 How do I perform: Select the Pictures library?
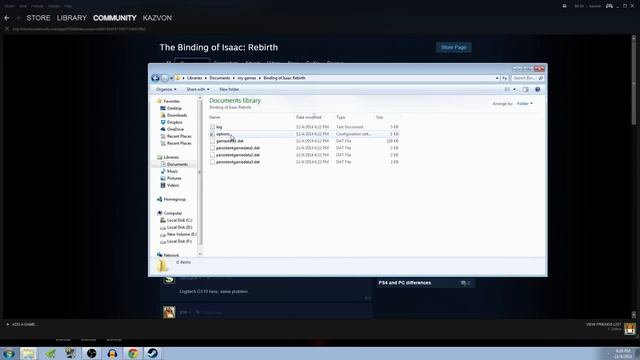pyautogui.click(x=171, y=178)
